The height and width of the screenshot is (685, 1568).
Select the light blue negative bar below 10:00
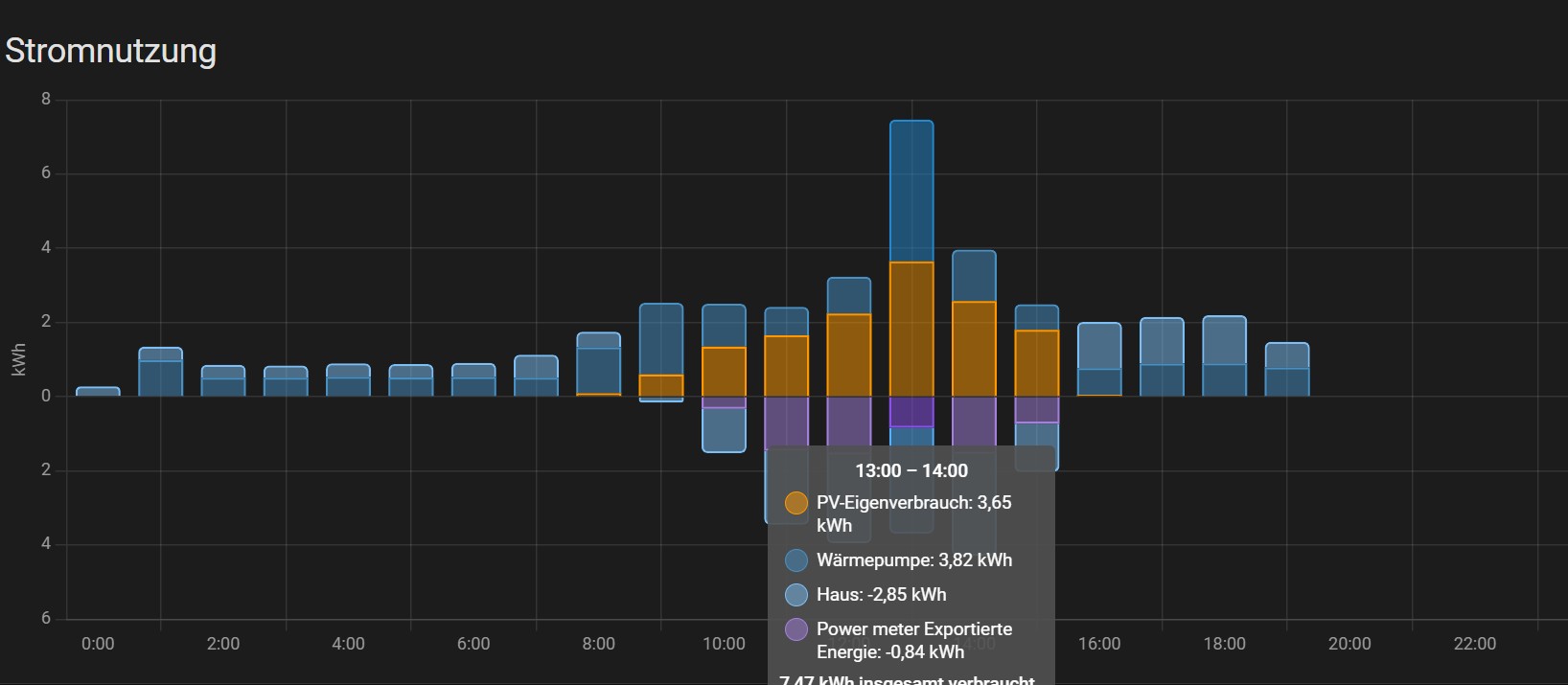tap(724, 430)
